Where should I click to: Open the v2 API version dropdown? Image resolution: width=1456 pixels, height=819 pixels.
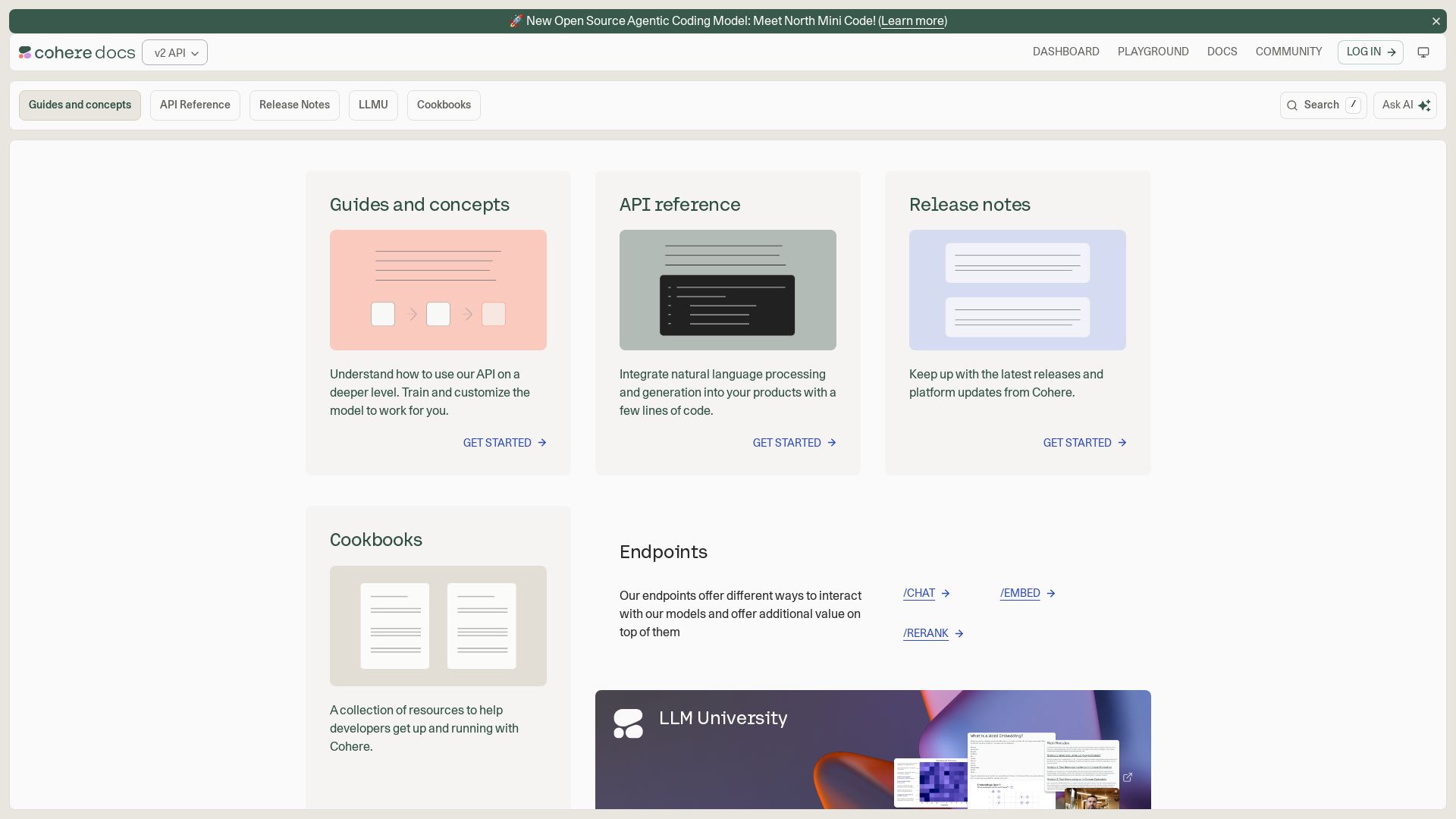174,52
